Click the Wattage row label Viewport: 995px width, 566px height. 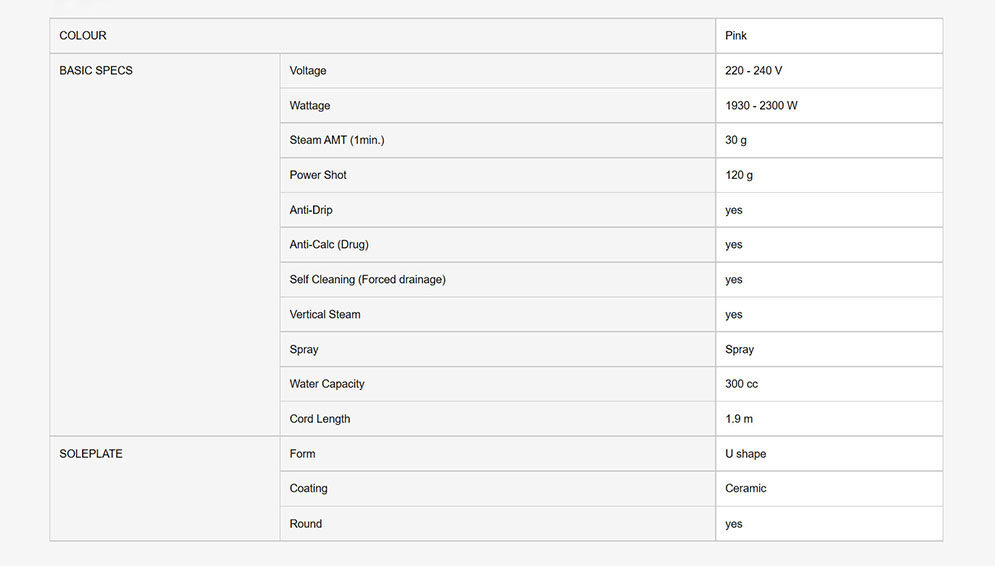coord(310,106)
